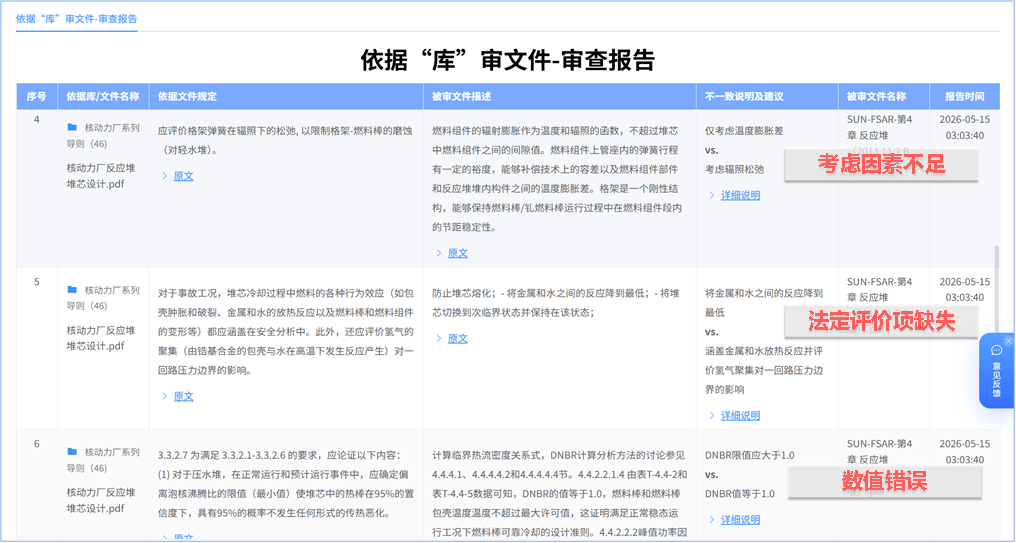The height and width of the screenshot is (543, 1016).
Task: Click report time 2026-05-15 in row 6
Action: pos(964,444)
